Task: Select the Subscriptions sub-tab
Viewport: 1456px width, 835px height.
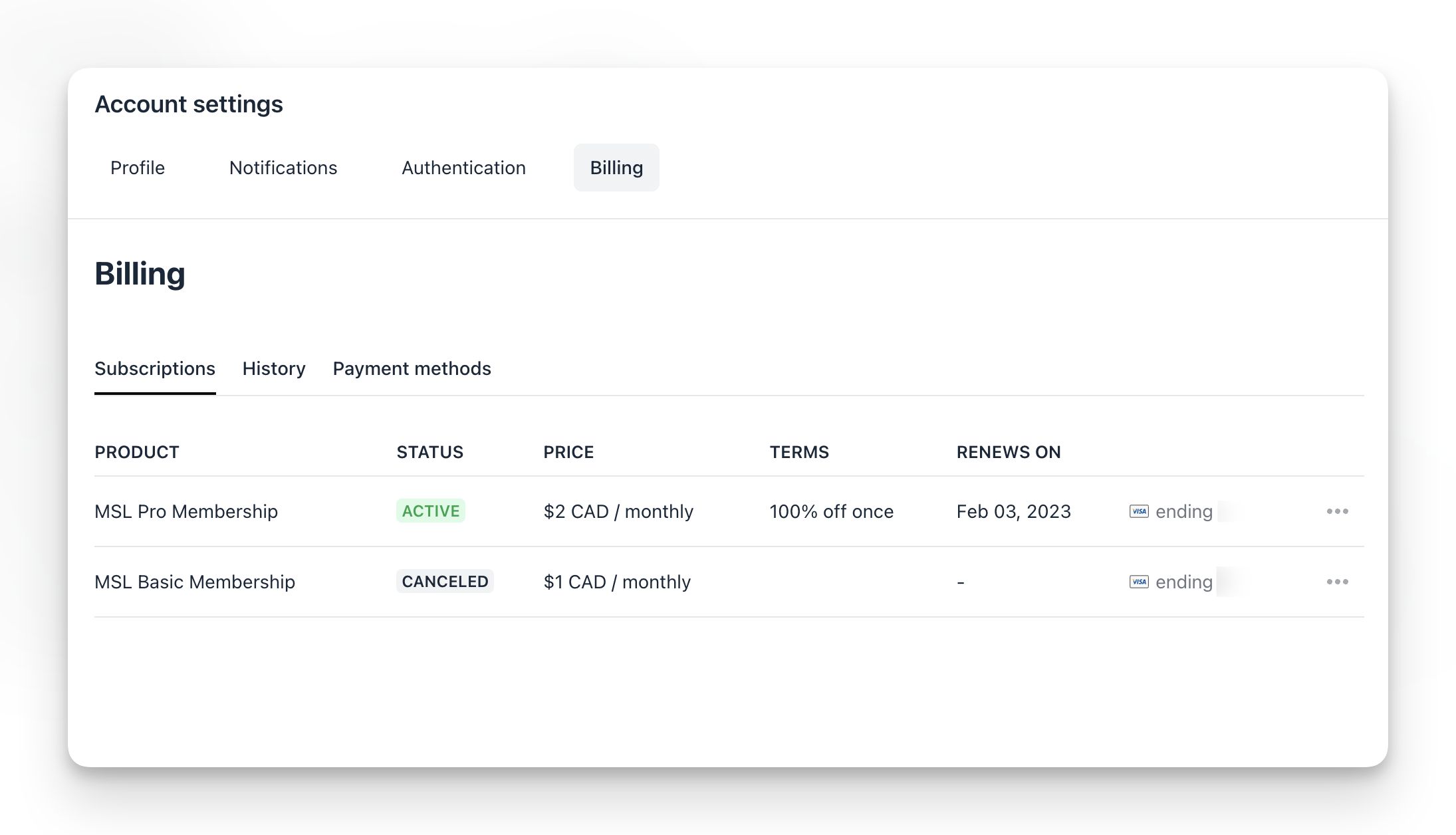Action: click(155, 369)
